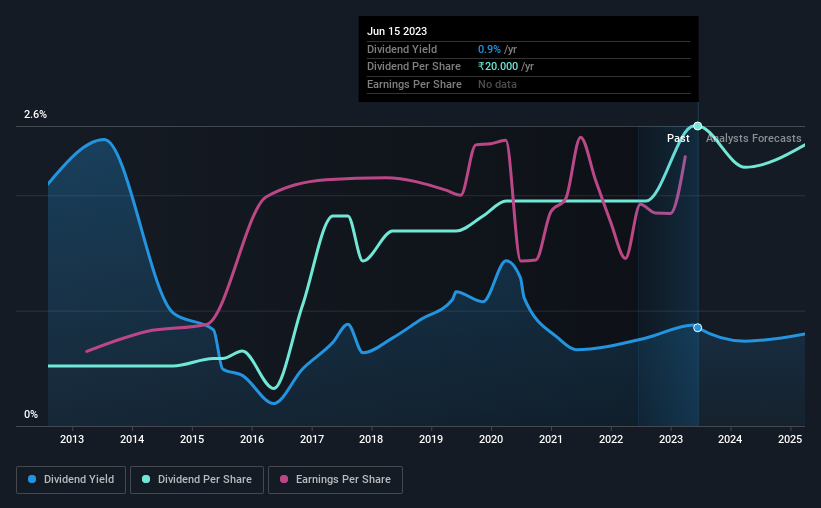Click the 2016 x-axis label
The height and width of the screenshot is (508, 821).
[x=252, y=439]
